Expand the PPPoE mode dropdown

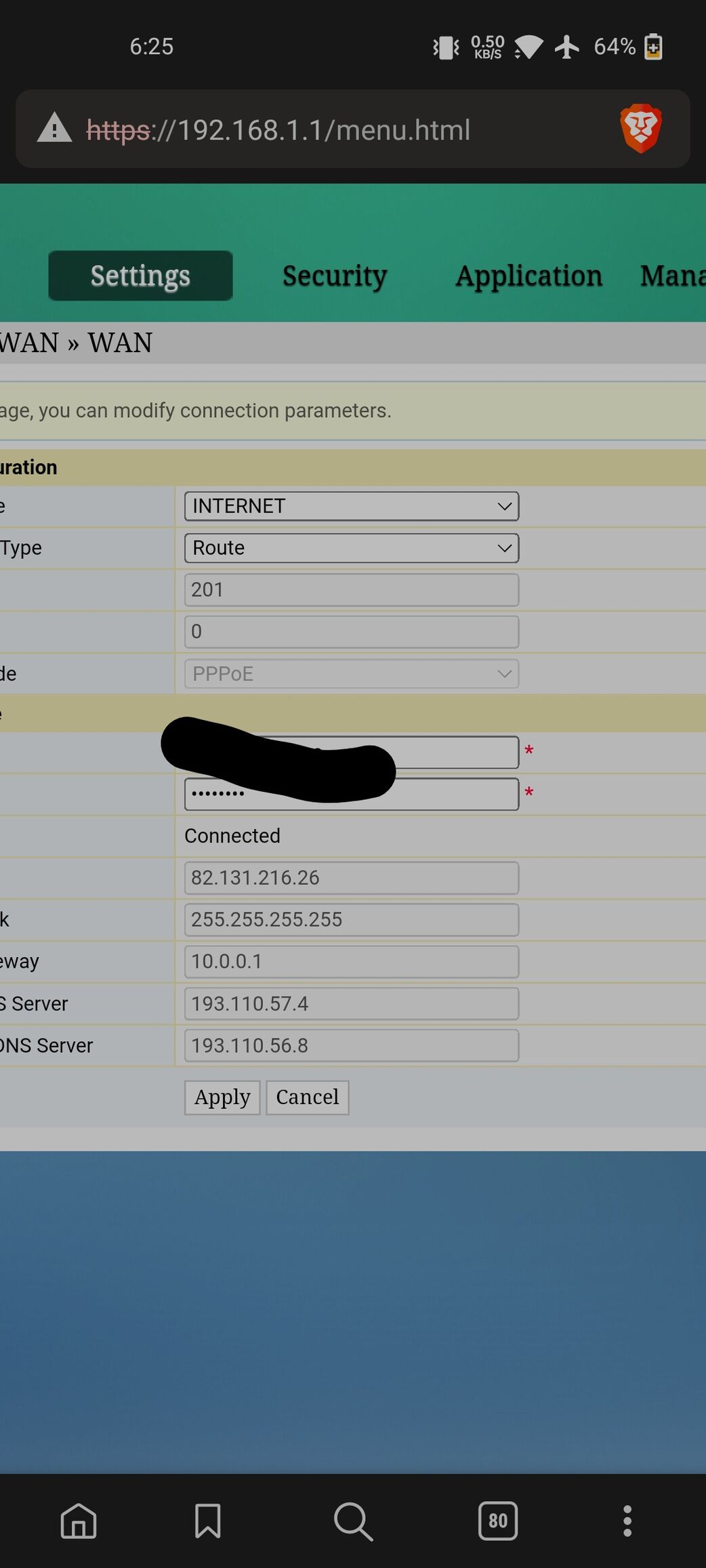[x=352, y=674]
